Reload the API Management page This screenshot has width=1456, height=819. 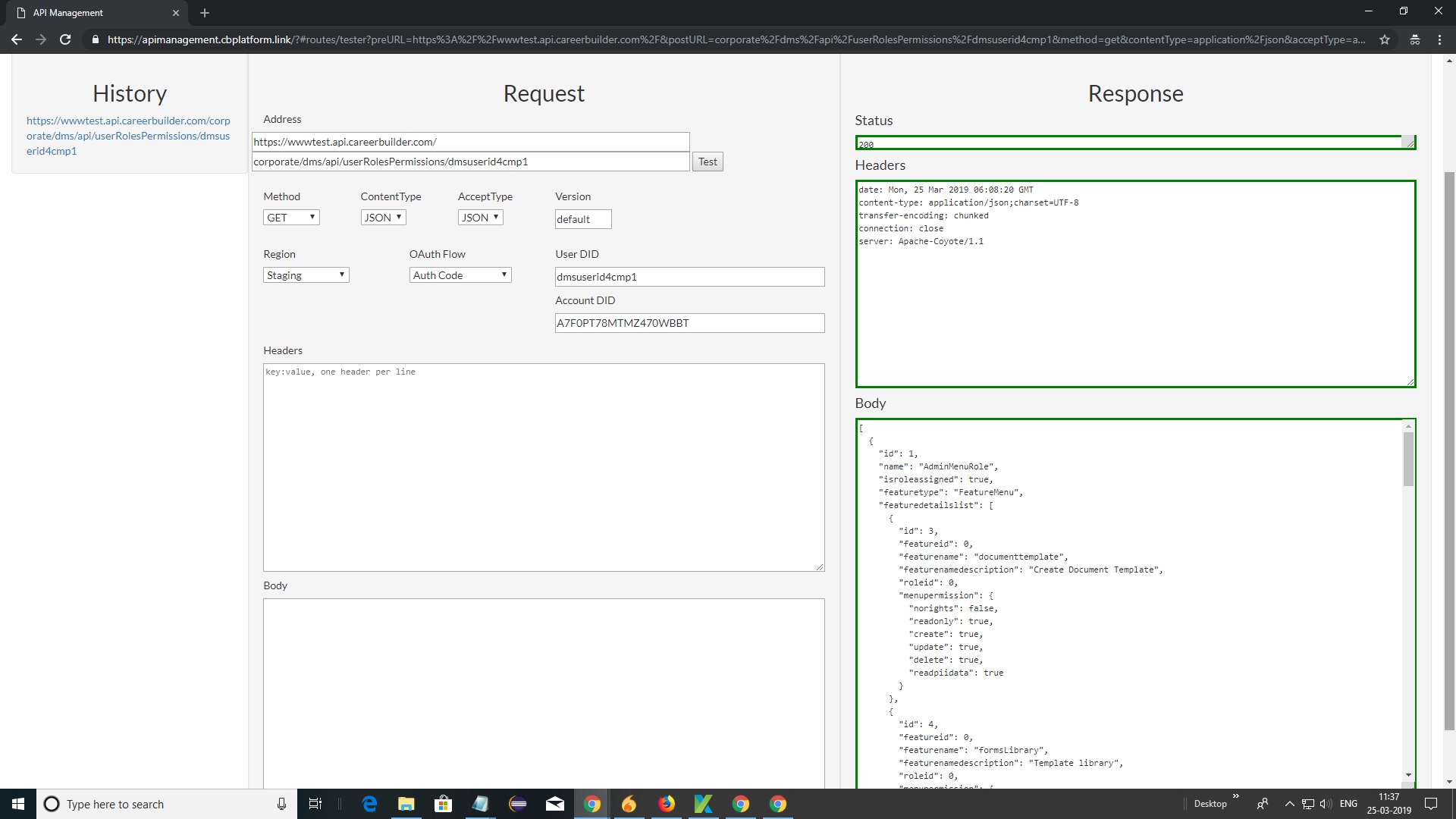tap(65, 39)
